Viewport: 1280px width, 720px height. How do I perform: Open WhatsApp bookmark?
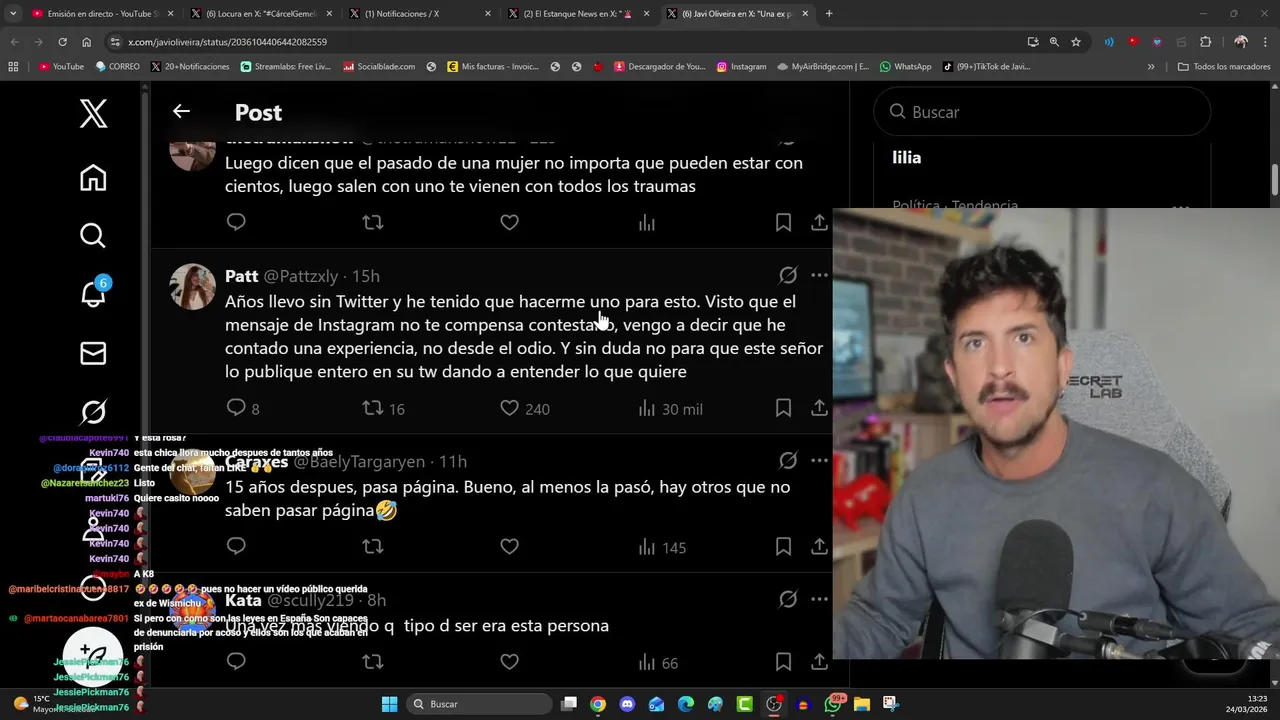coord(906,67)
